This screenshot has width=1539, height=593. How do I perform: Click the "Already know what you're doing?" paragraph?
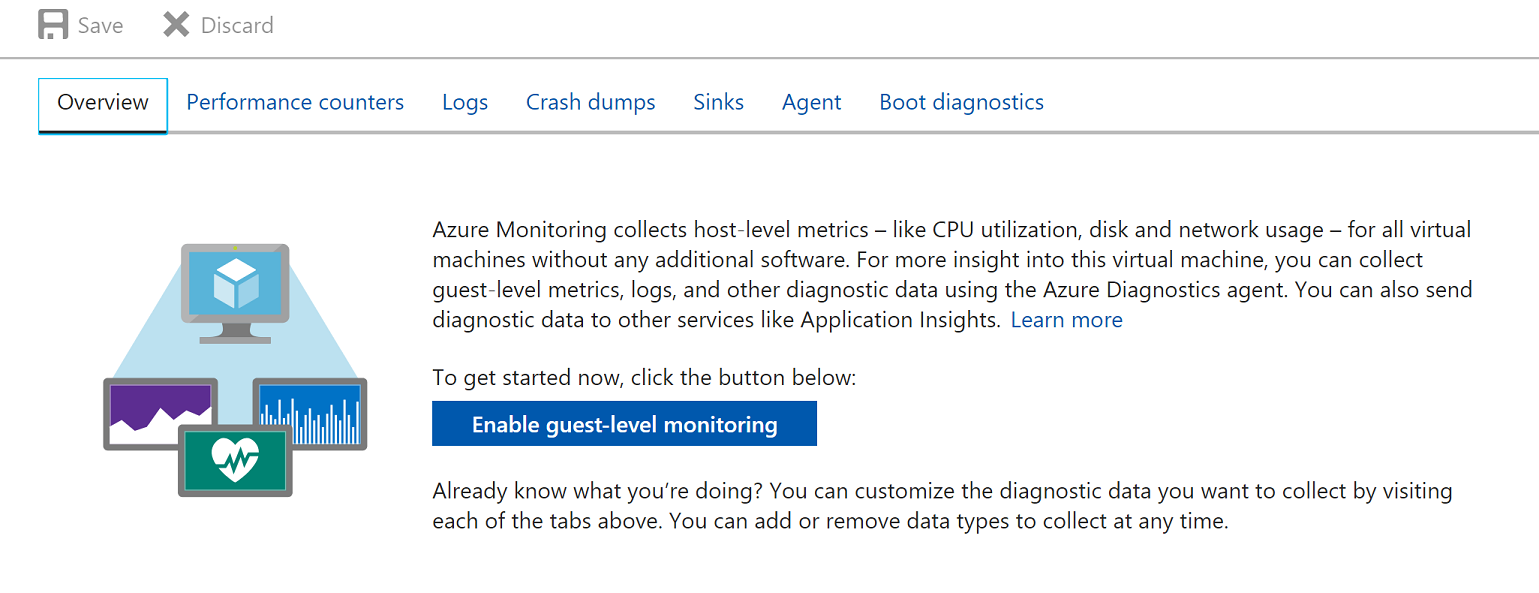[x=940, y=506]
